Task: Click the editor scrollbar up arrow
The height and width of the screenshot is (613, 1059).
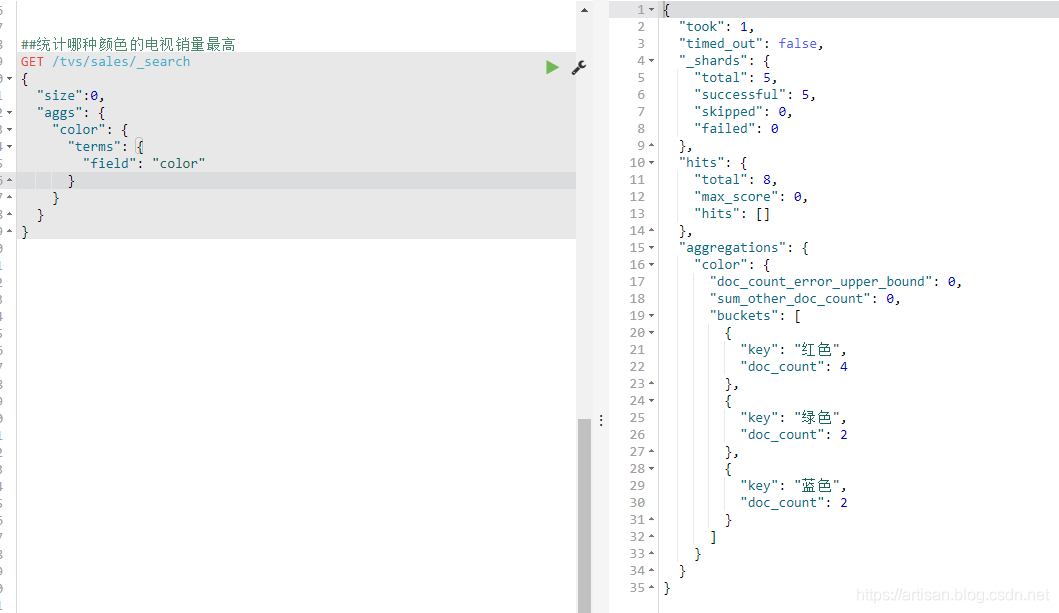Action: 584,9
